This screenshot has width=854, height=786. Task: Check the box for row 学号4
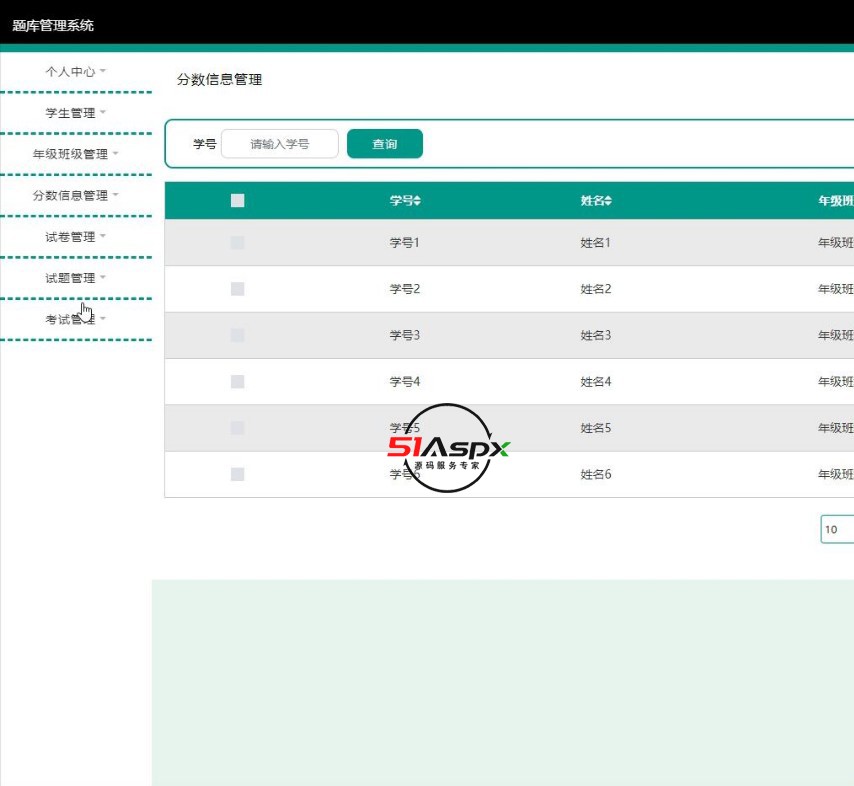(x=237, y=381)
